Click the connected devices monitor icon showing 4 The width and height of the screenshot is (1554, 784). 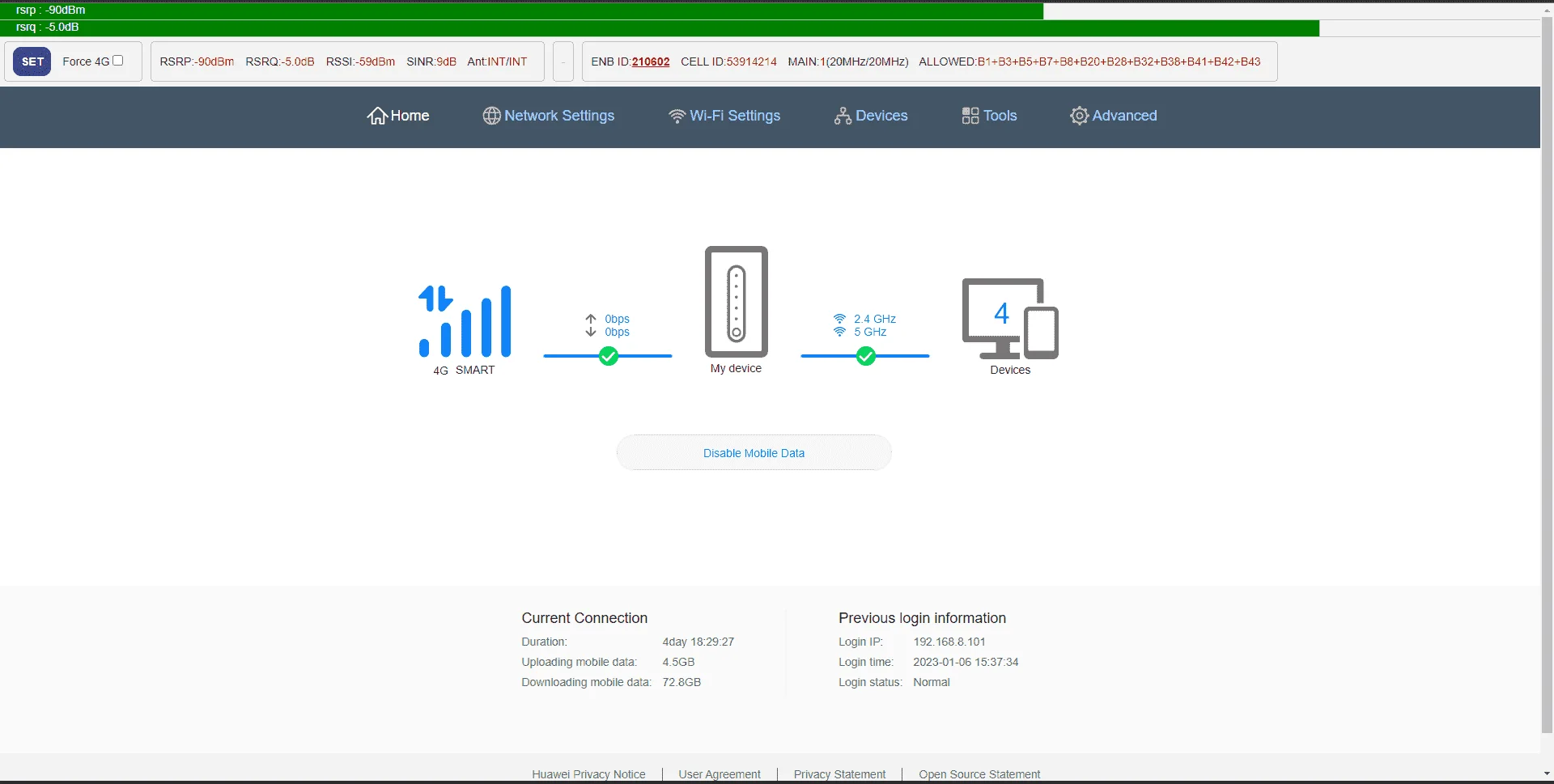[1010, 319]
